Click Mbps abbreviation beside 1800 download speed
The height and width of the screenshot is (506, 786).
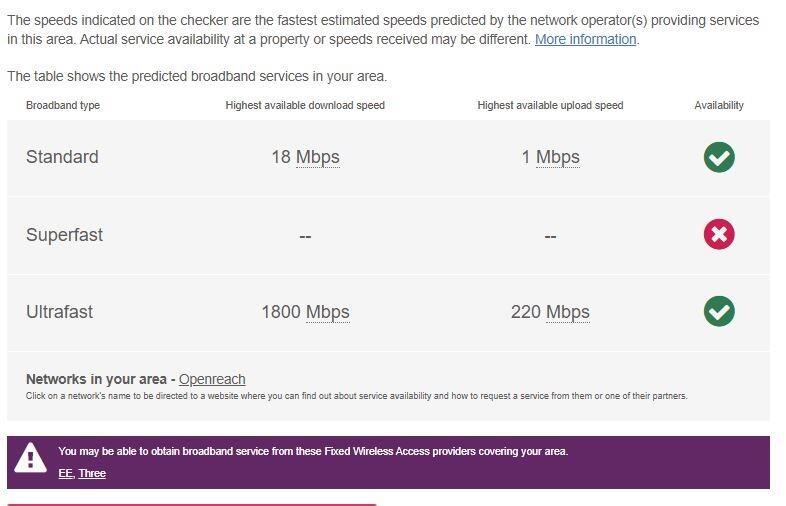click(x=327, y=312)
